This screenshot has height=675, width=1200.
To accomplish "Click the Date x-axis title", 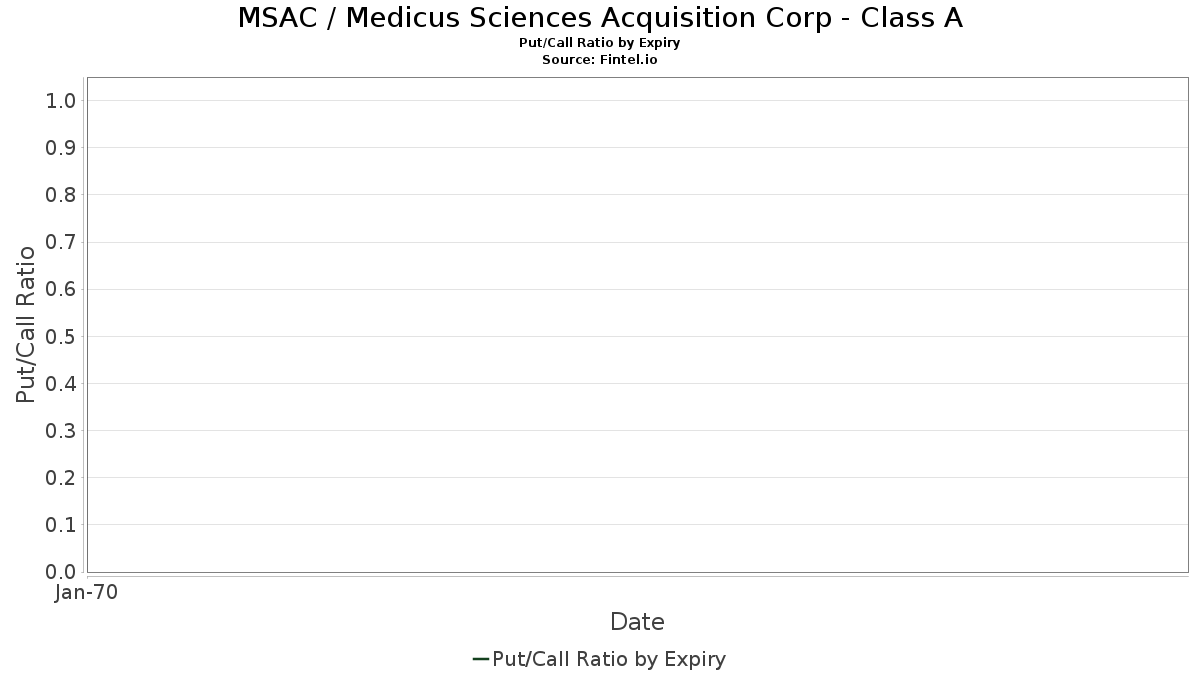I will pos(637,622).
